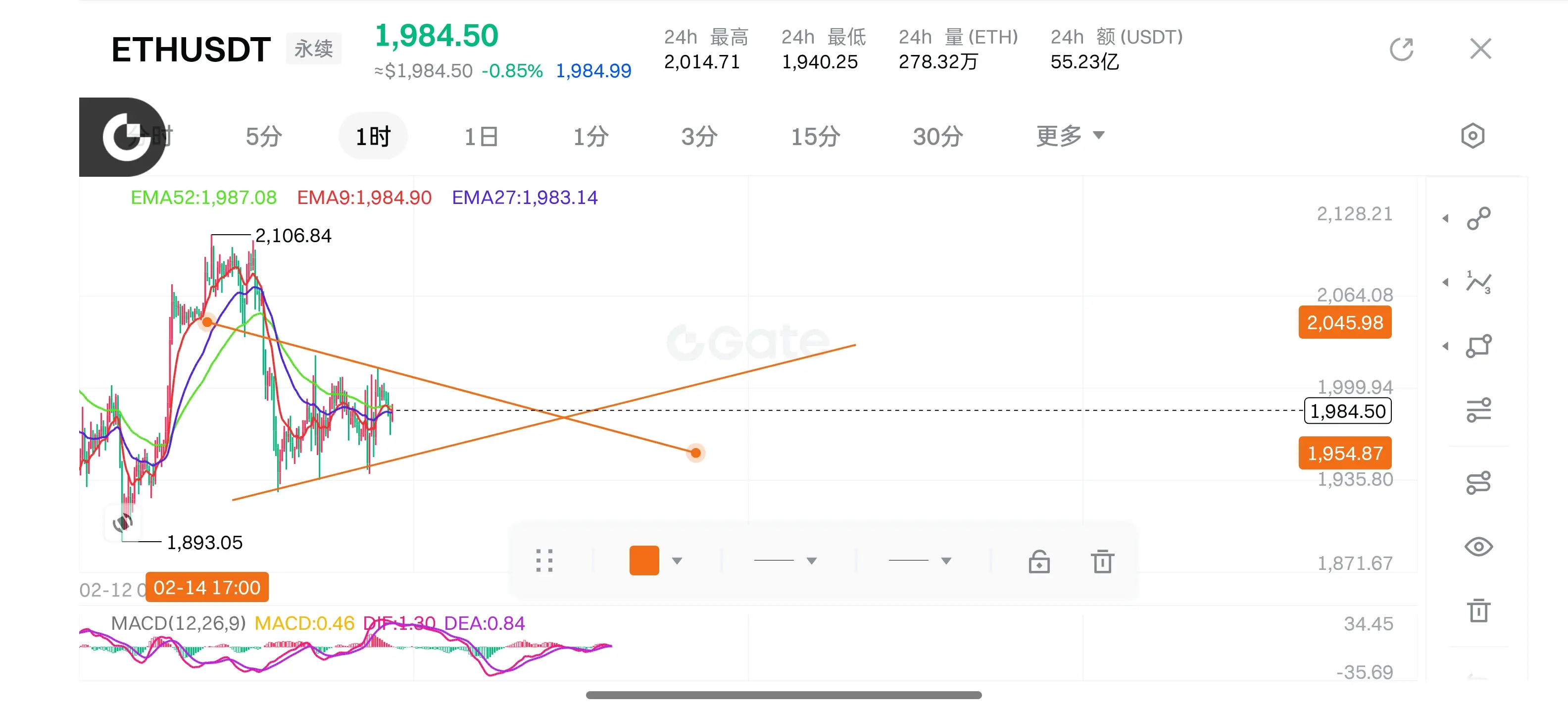The width and height of the screenshot is (1568, 713).
Task: Delete all drawings with sidebar trash icon
Action: pos(1478,610)
